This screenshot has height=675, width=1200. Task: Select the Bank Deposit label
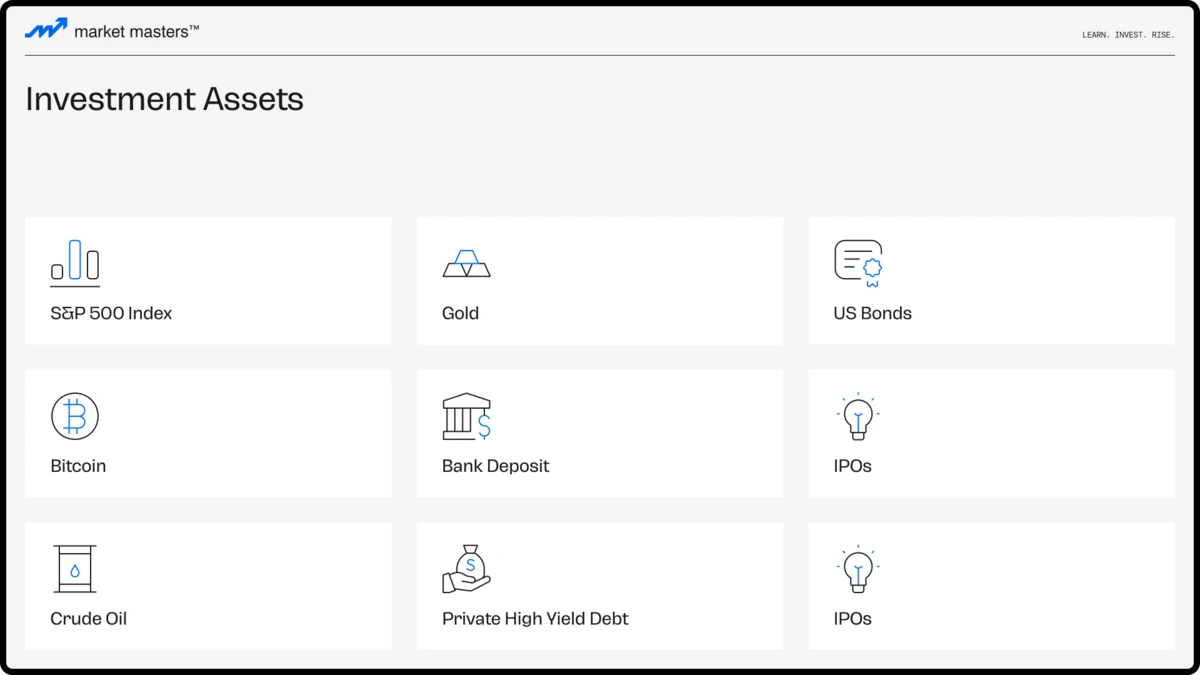pyautogui.click(x=495, y=466)
